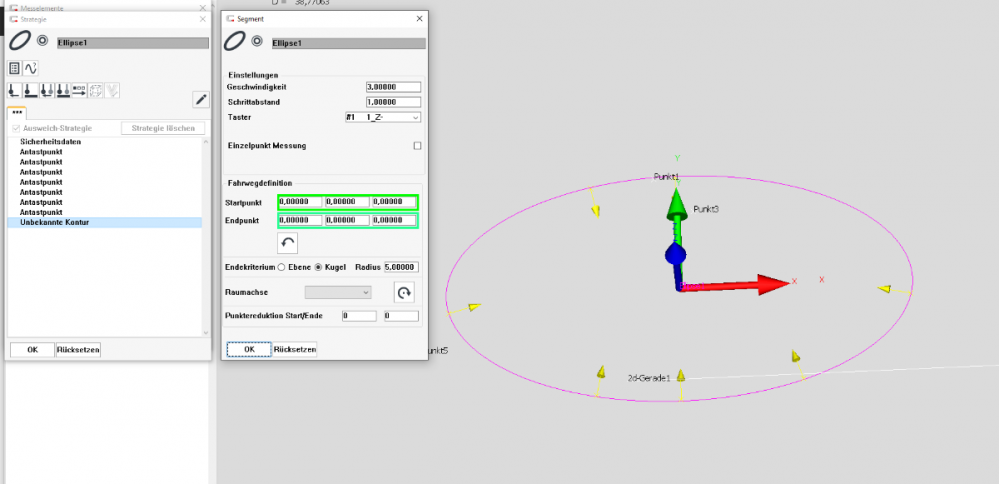Select the '***' strategy tab

click(x=17, y=114)
